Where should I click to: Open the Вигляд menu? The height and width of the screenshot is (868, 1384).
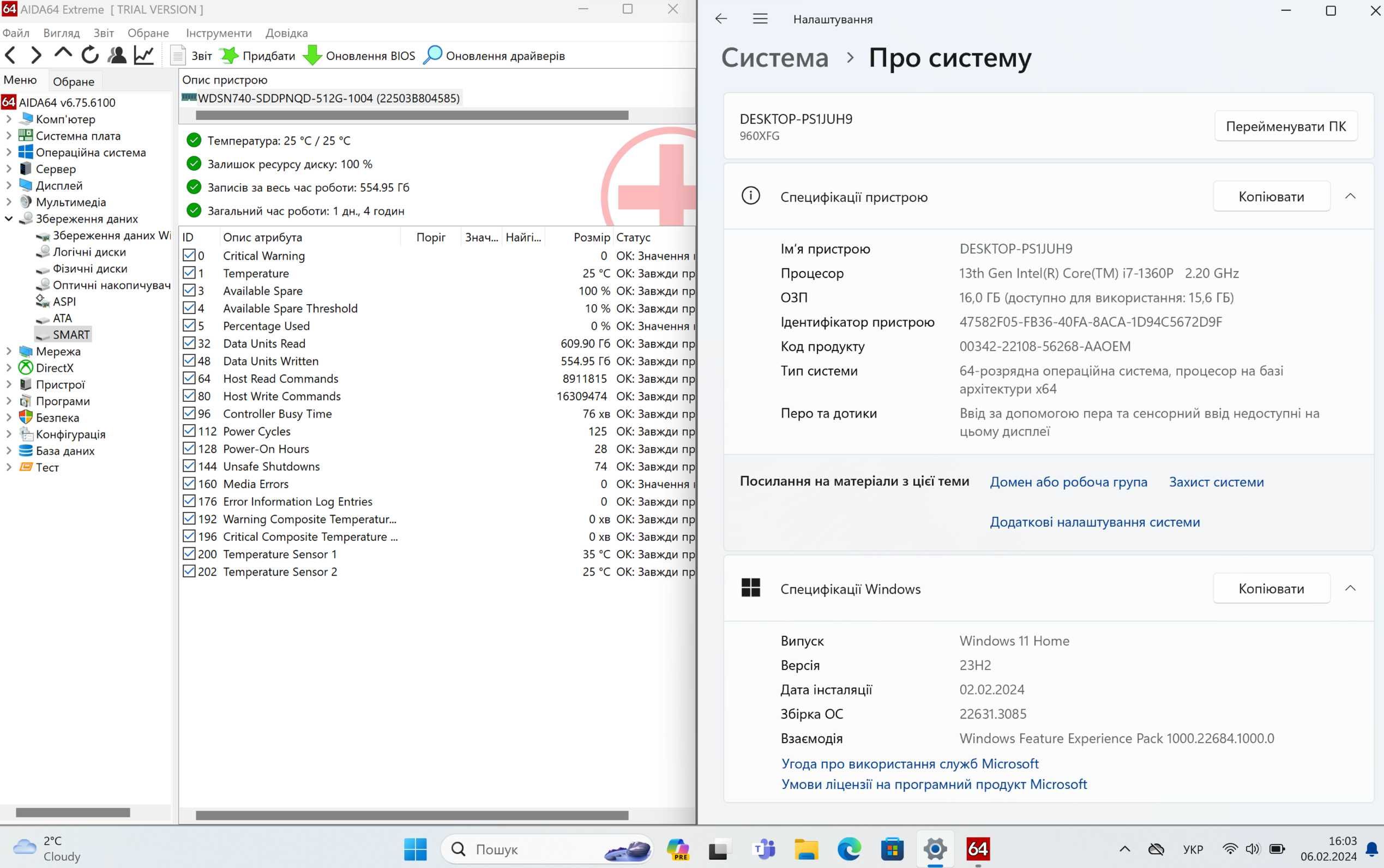pos(62,33)
